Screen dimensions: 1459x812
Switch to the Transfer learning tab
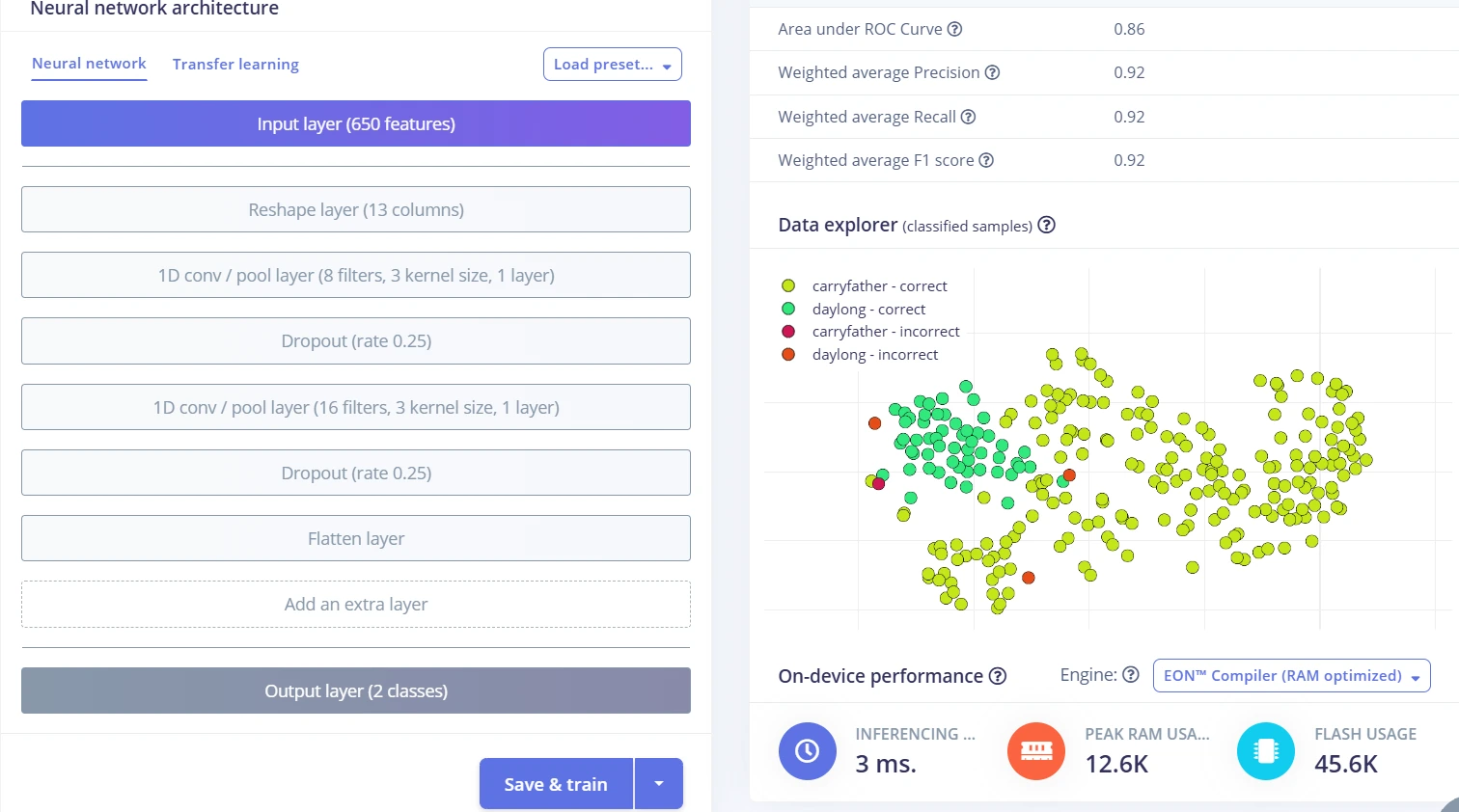(x=235, y=64)
